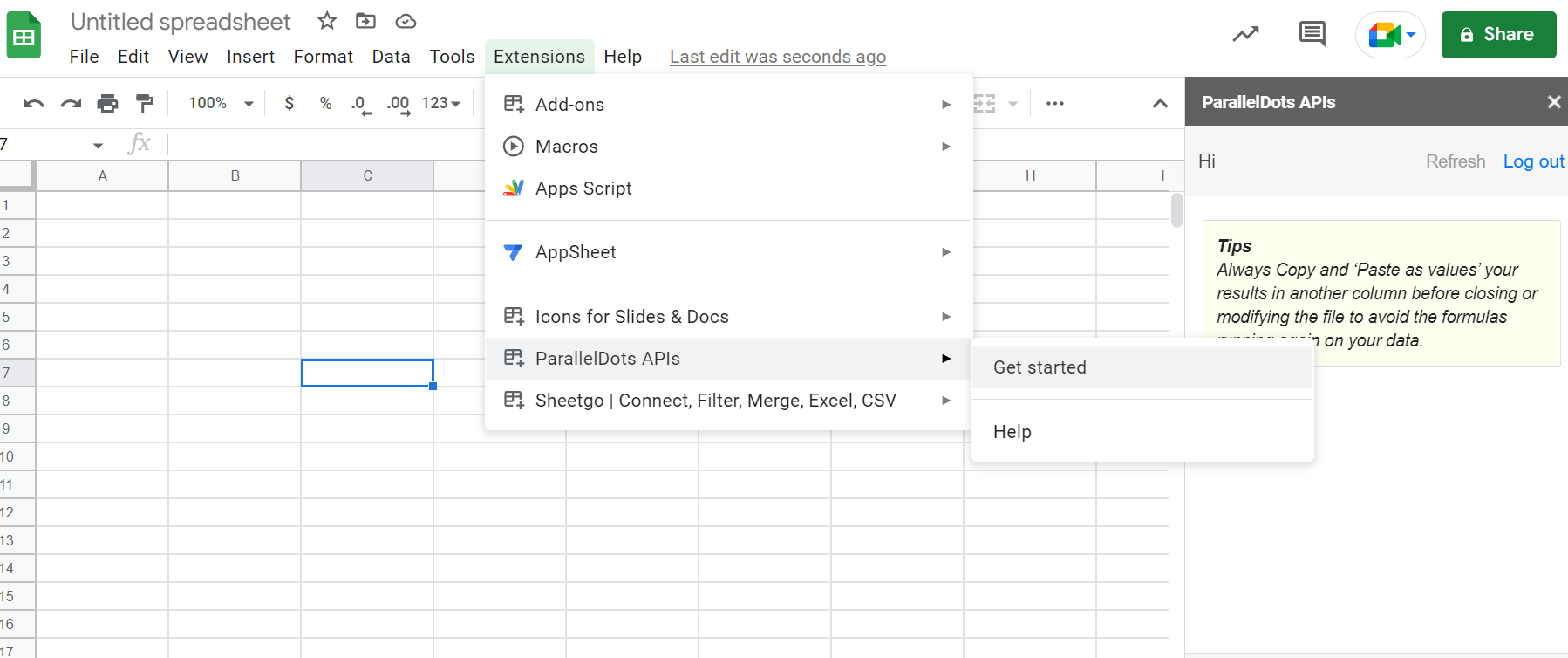This screenshot has width=1568, height=658.
Task: Expand the Sheetgo submenu arrow
Action: (x=946, y=400)
